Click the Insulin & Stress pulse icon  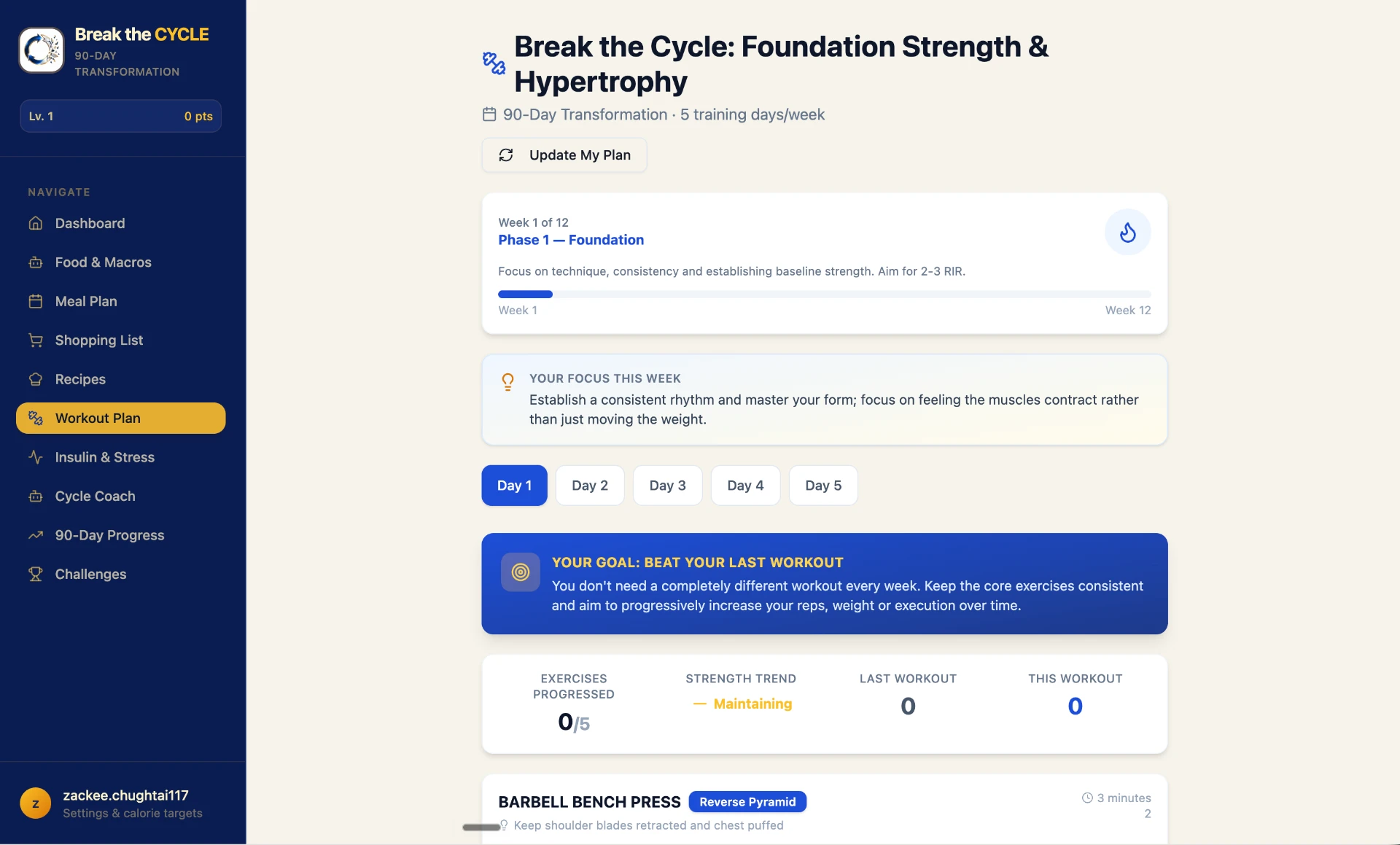[35, 457]
